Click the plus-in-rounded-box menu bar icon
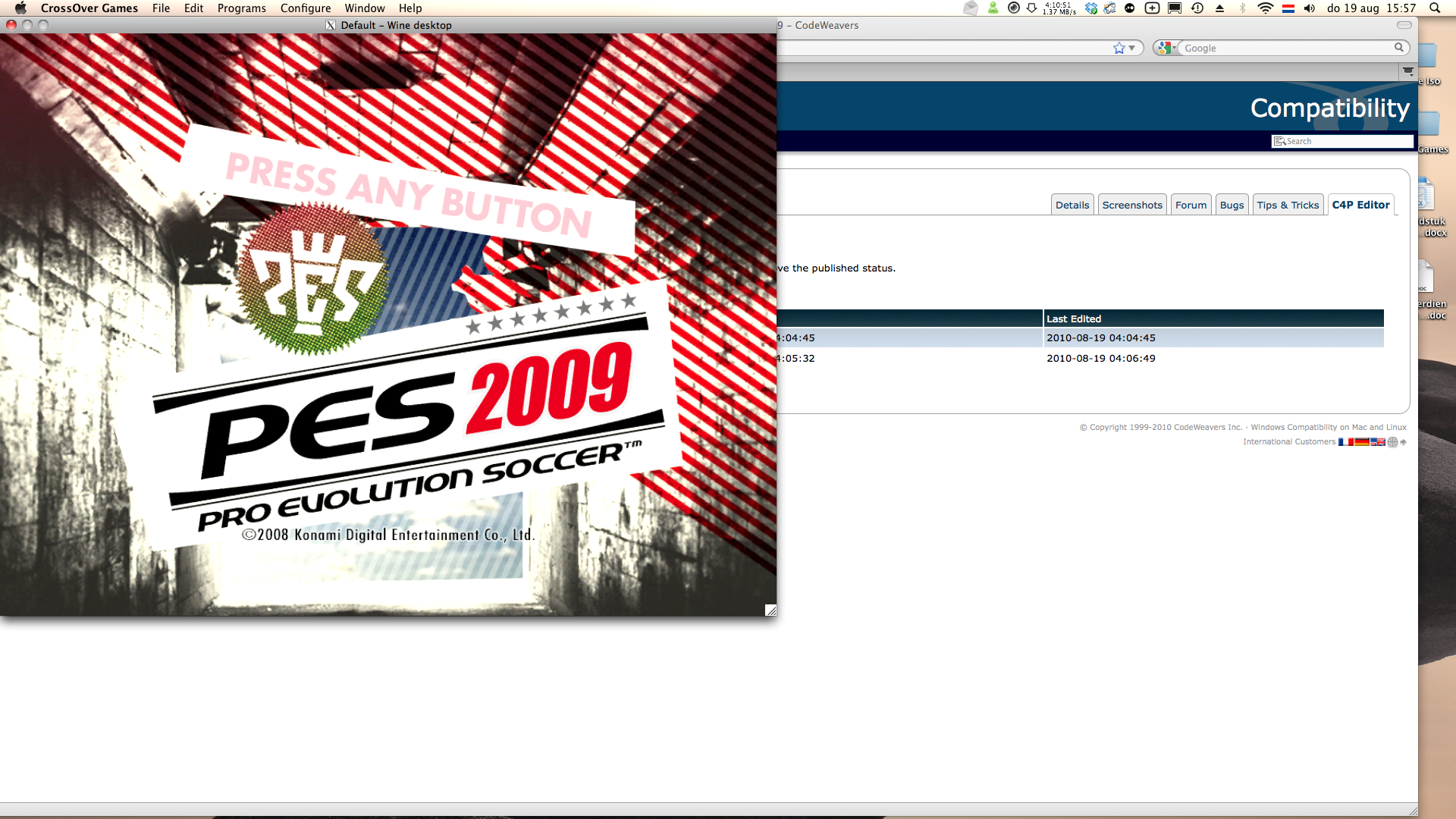The height and width of the screenshot is (819, 1456). click(1152, 8)
